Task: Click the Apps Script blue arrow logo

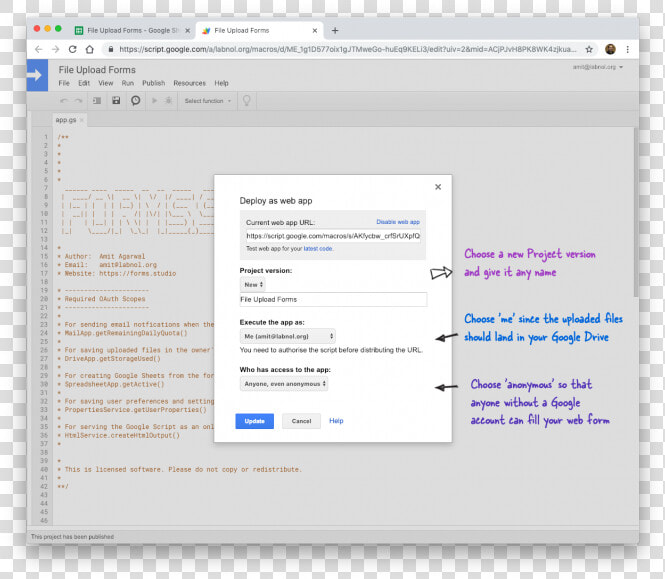Action: (37, 76)
